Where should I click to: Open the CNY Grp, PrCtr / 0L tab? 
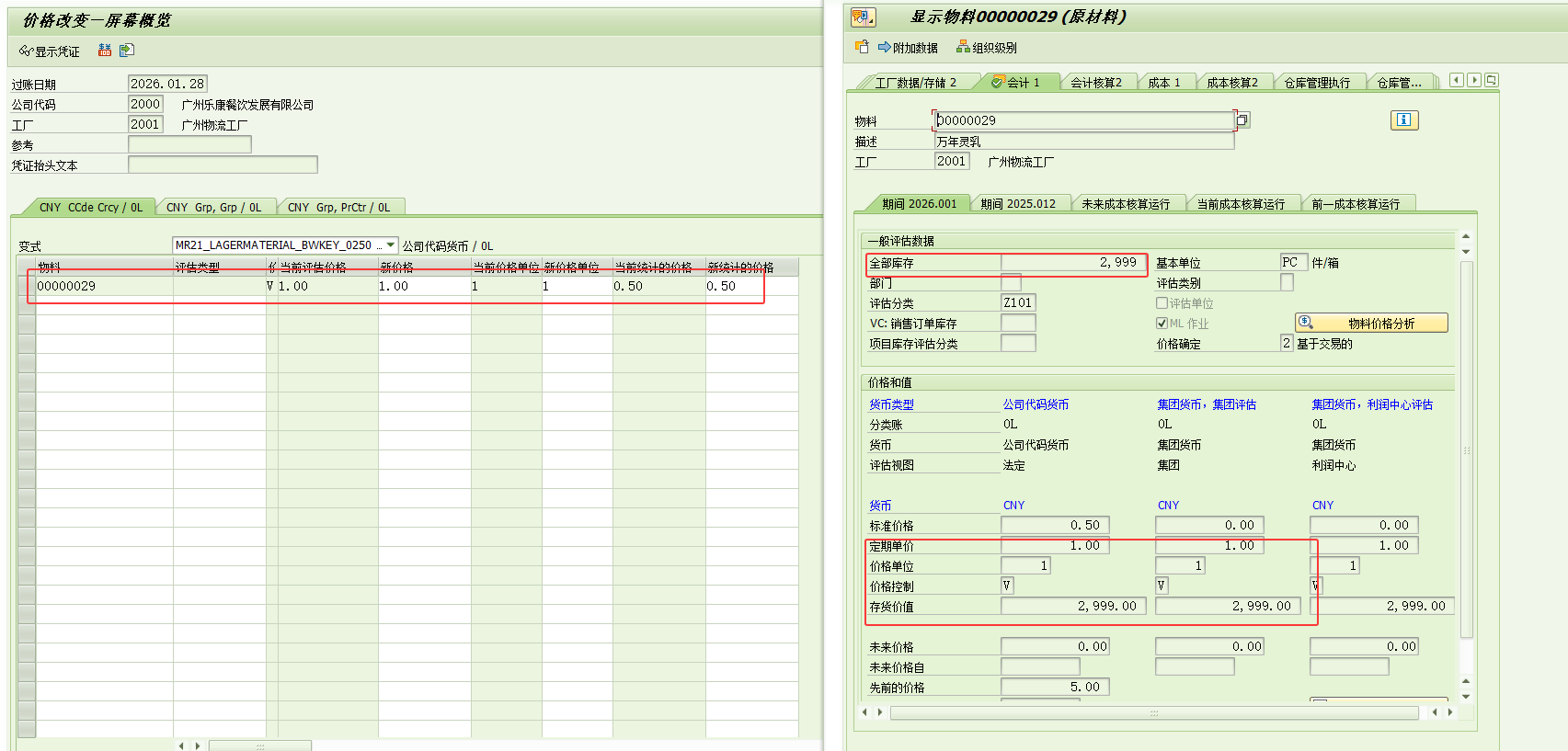click(338, 208)
